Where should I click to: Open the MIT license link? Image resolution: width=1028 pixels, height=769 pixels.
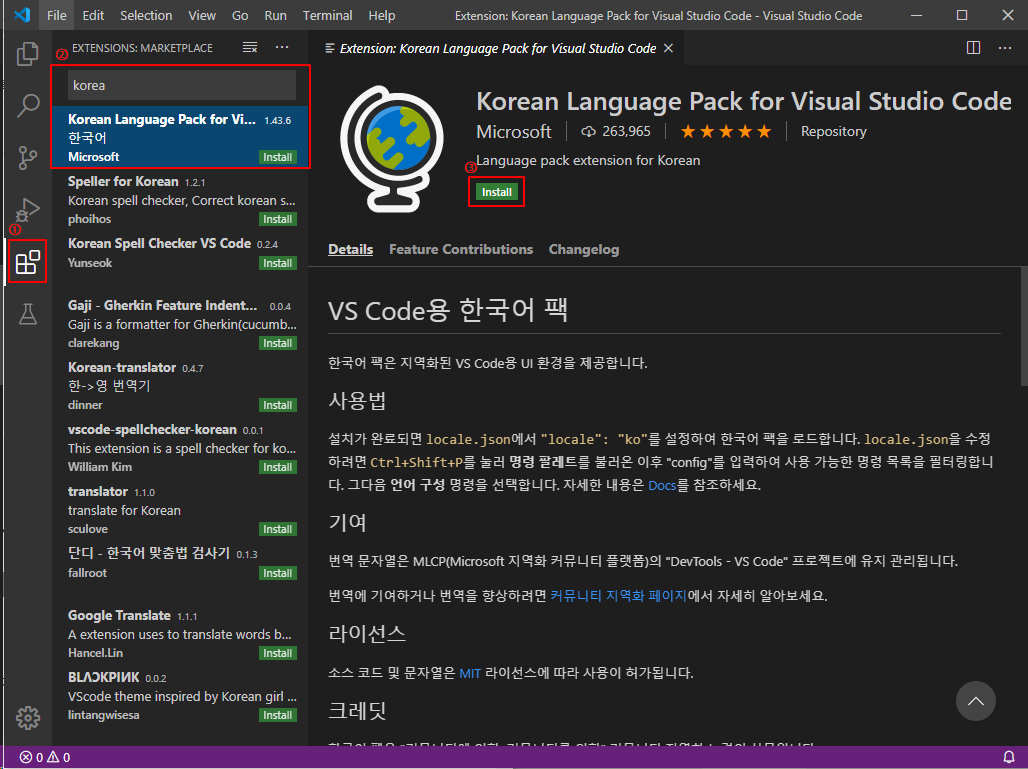click(470, 673)
